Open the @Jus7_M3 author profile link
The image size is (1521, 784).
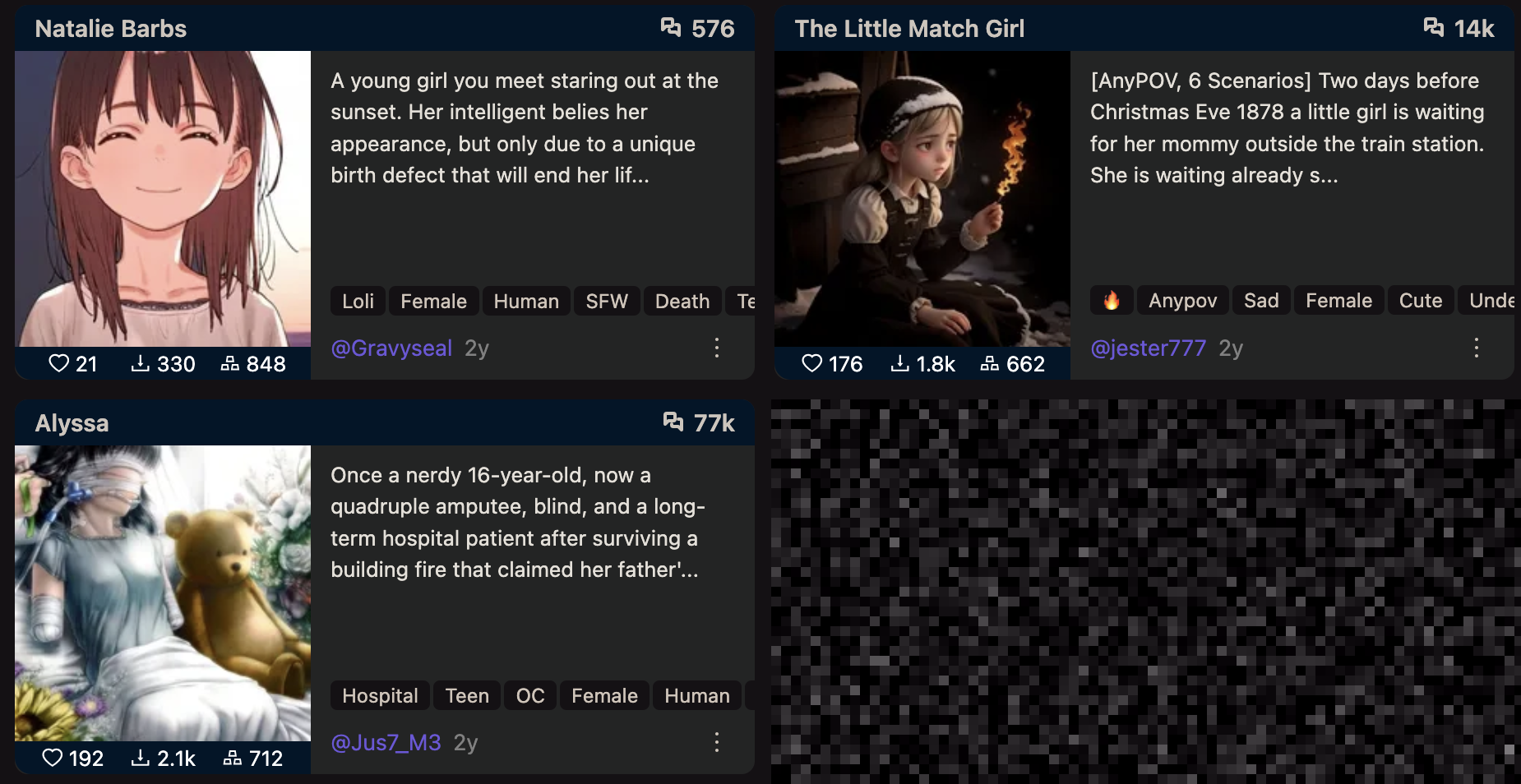[x=386, y=743]
